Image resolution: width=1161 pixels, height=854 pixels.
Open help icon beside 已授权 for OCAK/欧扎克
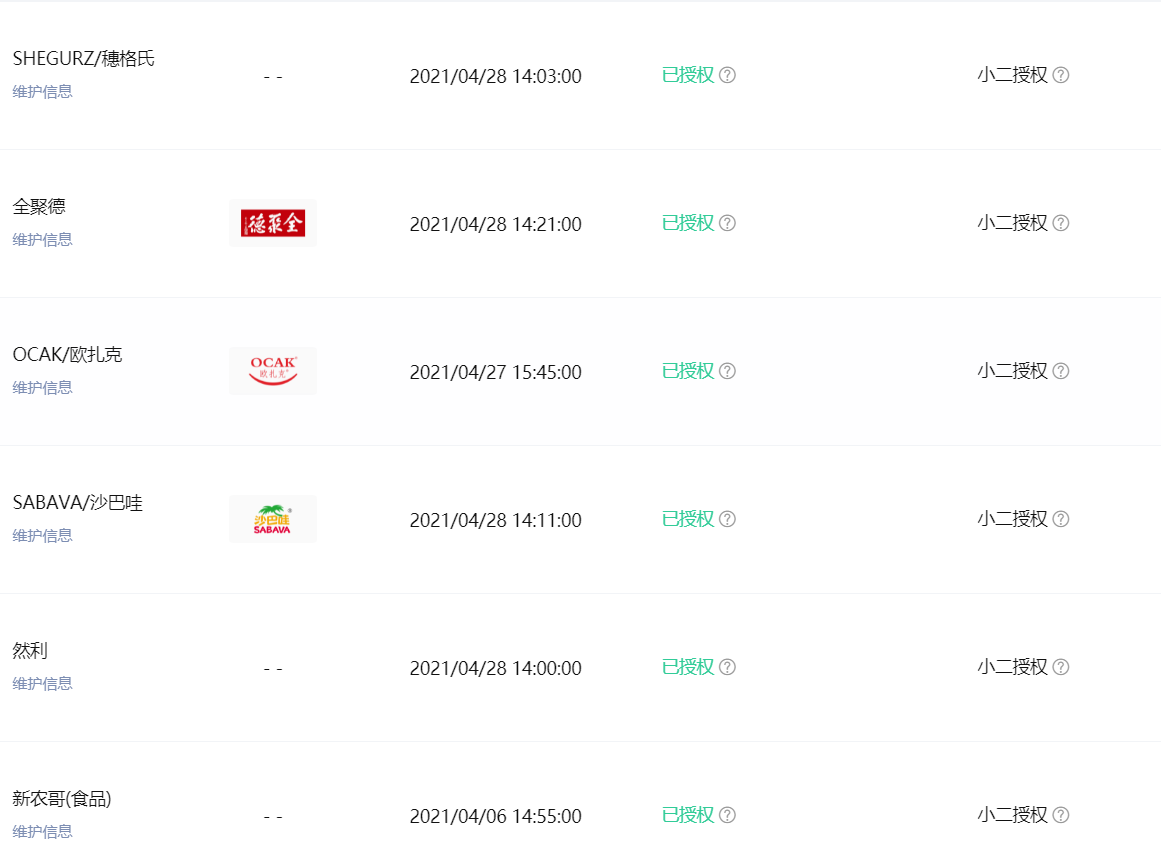click(x=727, y=371)
